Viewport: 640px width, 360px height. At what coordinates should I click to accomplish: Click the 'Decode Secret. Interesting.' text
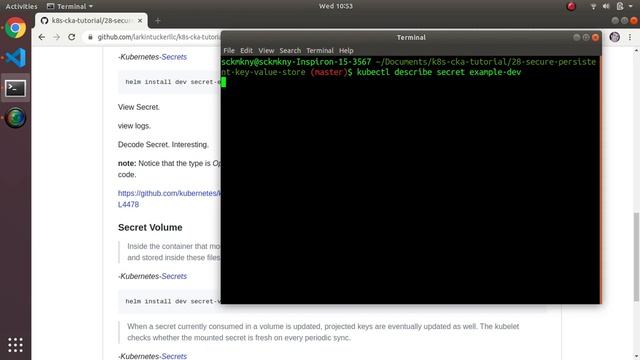coord(163,144)
